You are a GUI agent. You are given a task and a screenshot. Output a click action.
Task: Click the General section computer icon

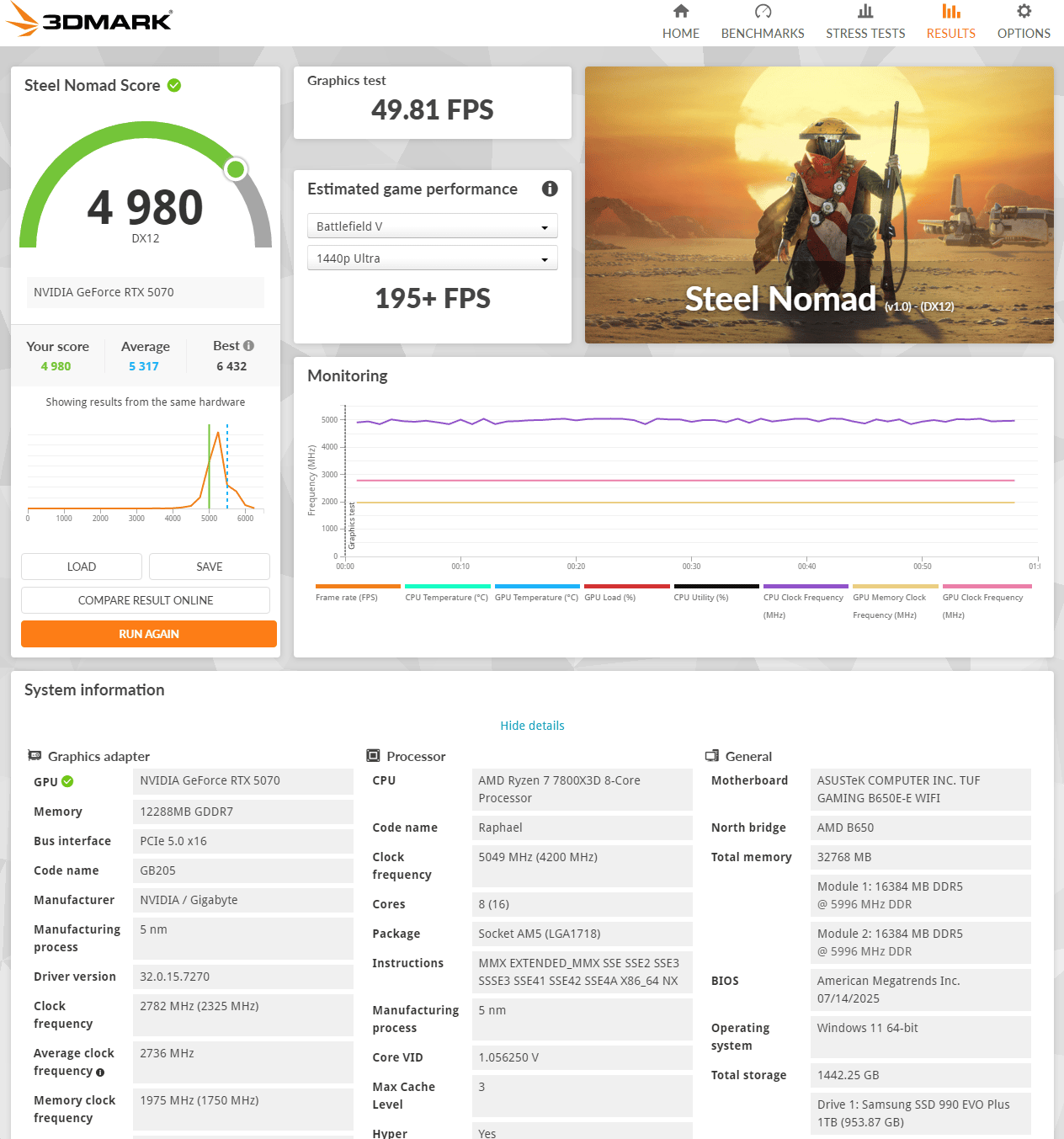[x=712, y=756]
